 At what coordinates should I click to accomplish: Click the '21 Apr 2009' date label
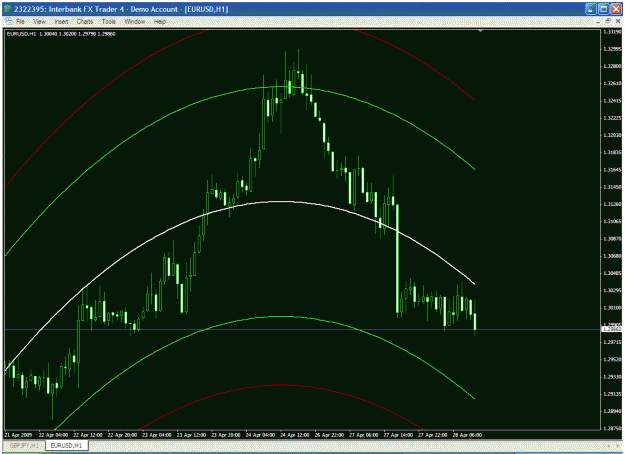pyautogui.click(x=18, y=435)
